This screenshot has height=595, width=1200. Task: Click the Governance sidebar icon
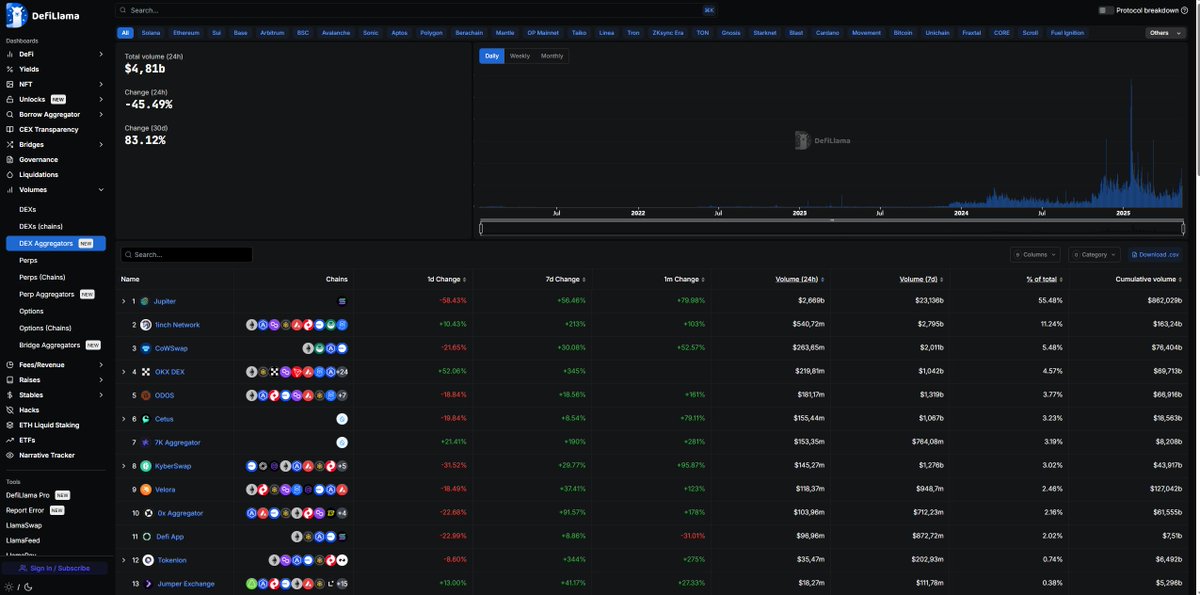pyautogui.click(x=10, y=159)
